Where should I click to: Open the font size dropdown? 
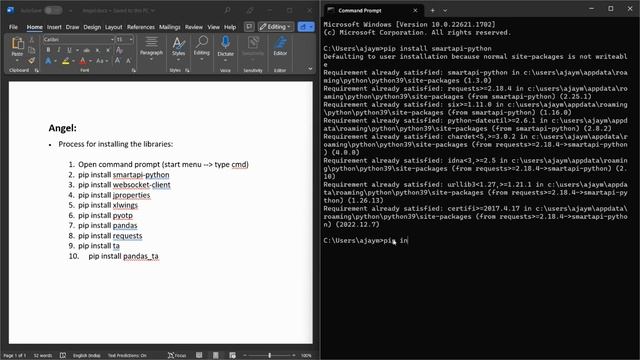131,40
